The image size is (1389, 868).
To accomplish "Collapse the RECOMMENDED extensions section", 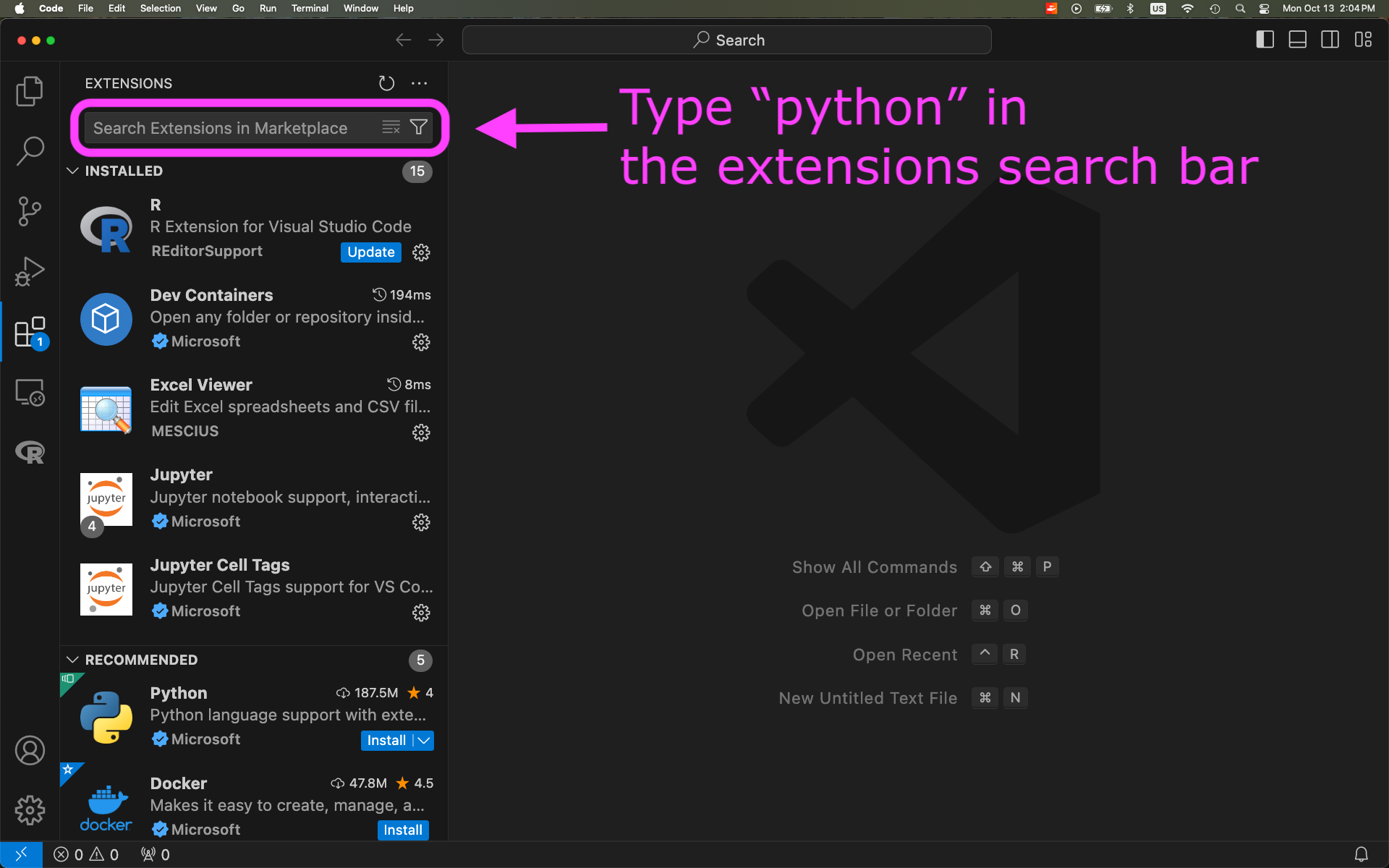I will pyautogui.click(x=72, y=660).
